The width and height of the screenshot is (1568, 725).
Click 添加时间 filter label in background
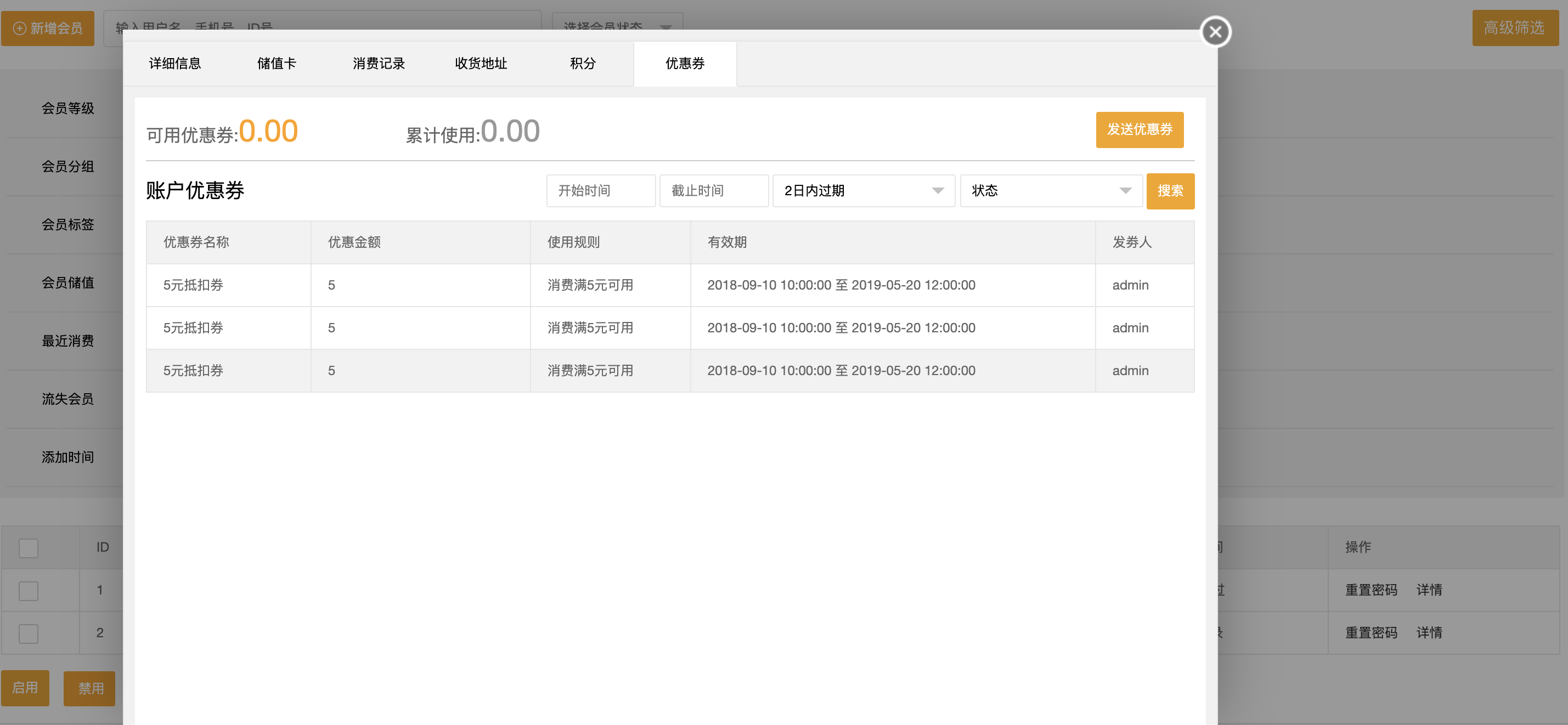(x=67, y=457)
